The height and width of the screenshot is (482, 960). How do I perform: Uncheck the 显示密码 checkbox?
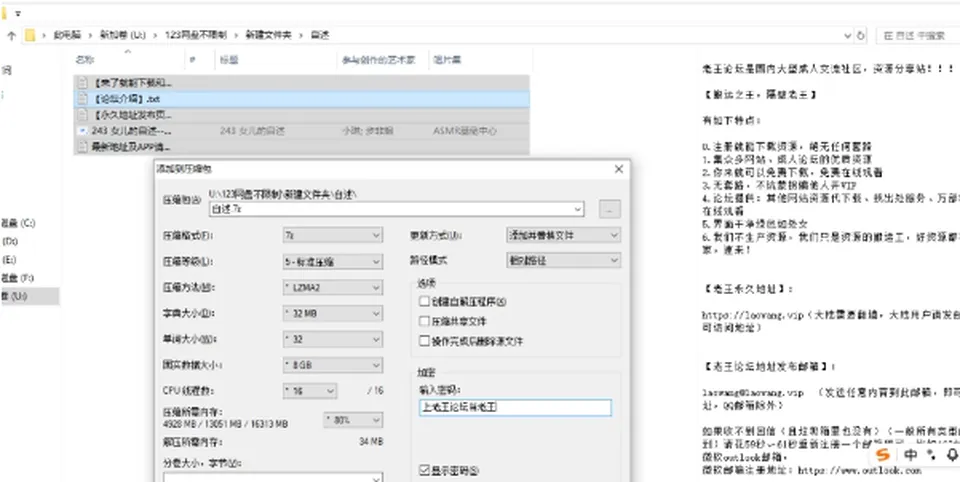coord(424,470)
